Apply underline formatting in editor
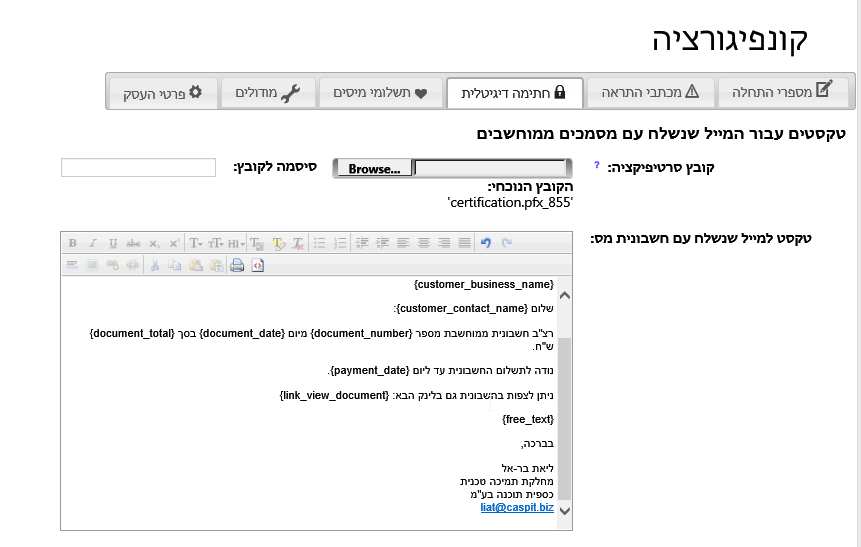861x547 pixels. click(x=113, y=243)
